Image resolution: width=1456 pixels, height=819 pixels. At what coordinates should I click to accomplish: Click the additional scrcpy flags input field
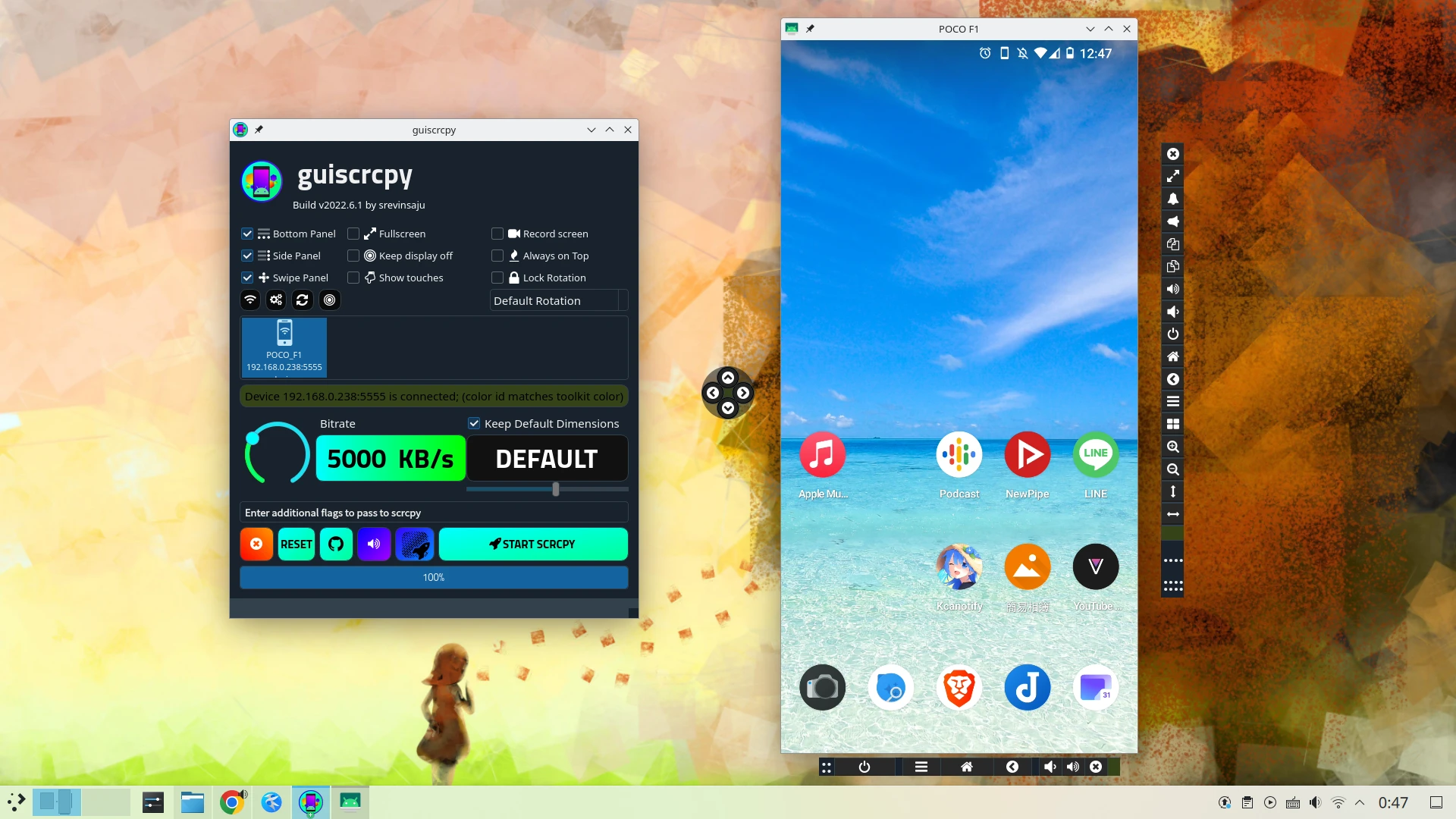434,513
